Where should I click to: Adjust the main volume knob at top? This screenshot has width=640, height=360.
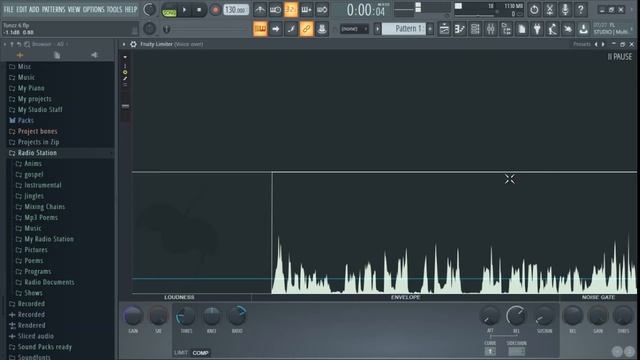tap(149, 9)
